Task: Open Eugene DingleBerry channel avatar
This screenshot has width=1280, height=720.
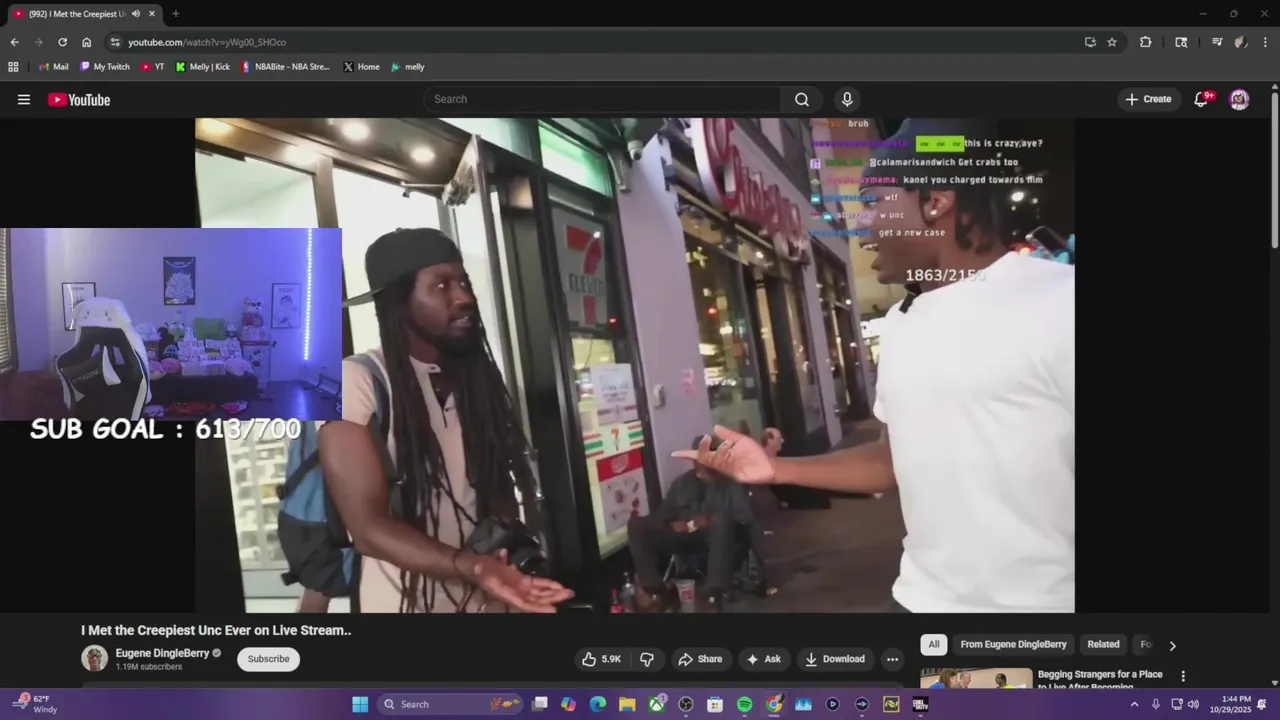Action: 94,659
